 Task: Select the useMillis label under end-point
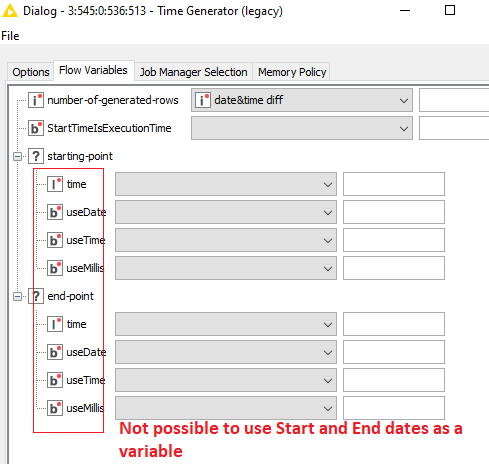[85, 408]
